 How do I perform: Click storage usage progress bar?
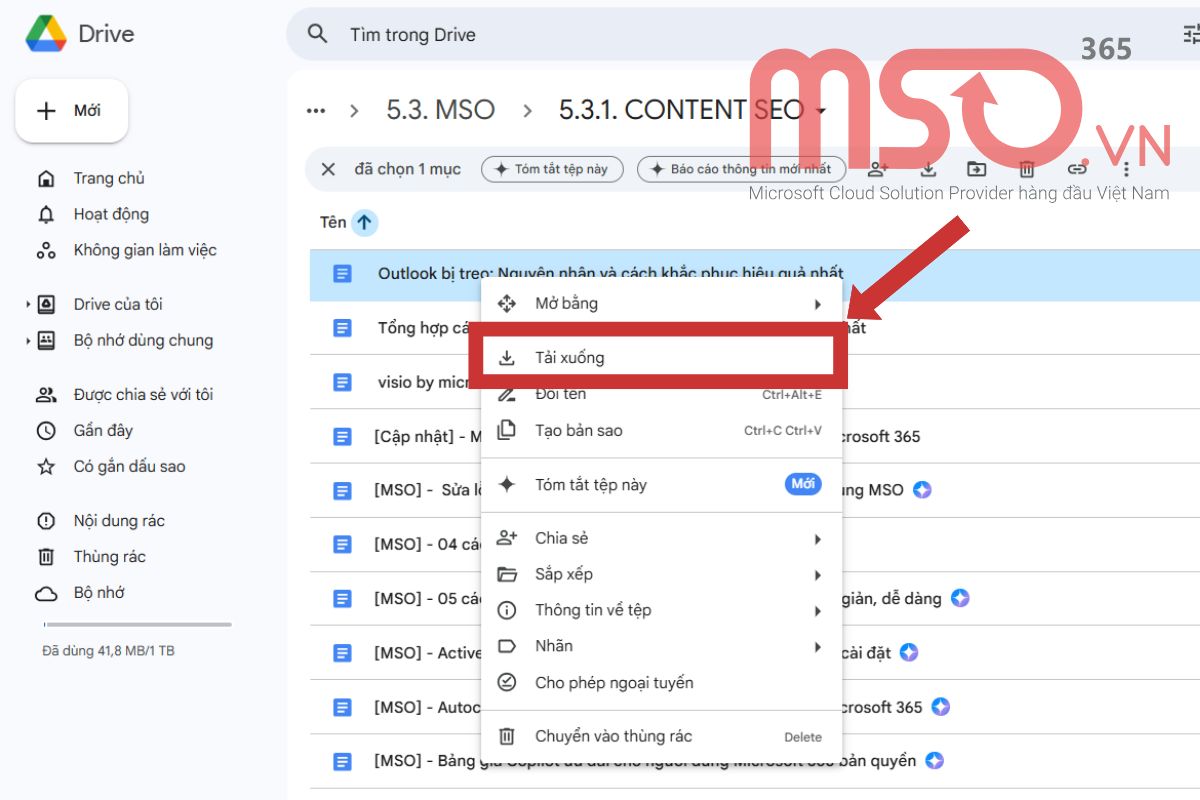pos(137,624)
